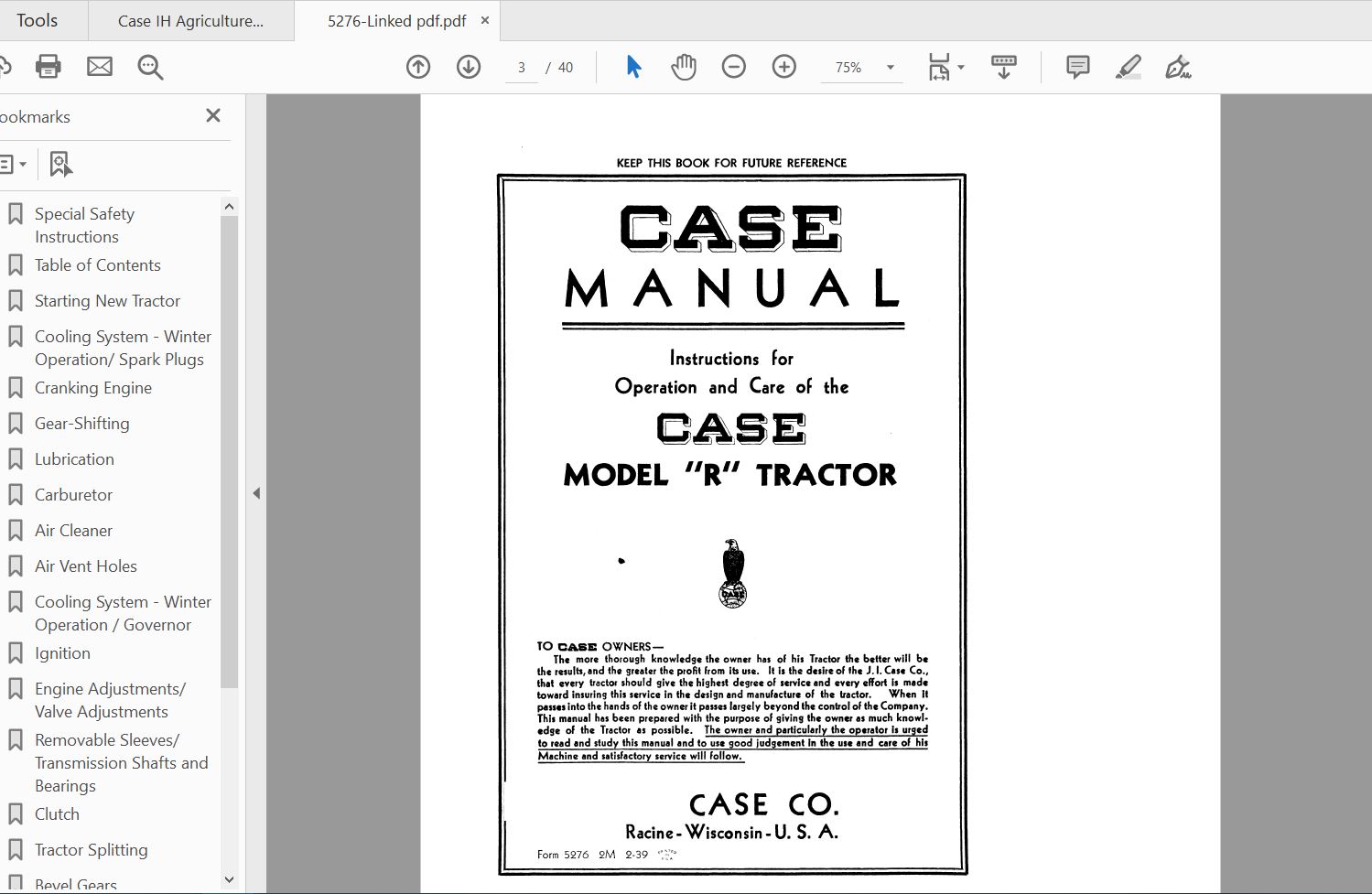Add a sticky note comment
This screenshot has height=894, width=1372.
pyautogui.click(x=1078, y=67)
